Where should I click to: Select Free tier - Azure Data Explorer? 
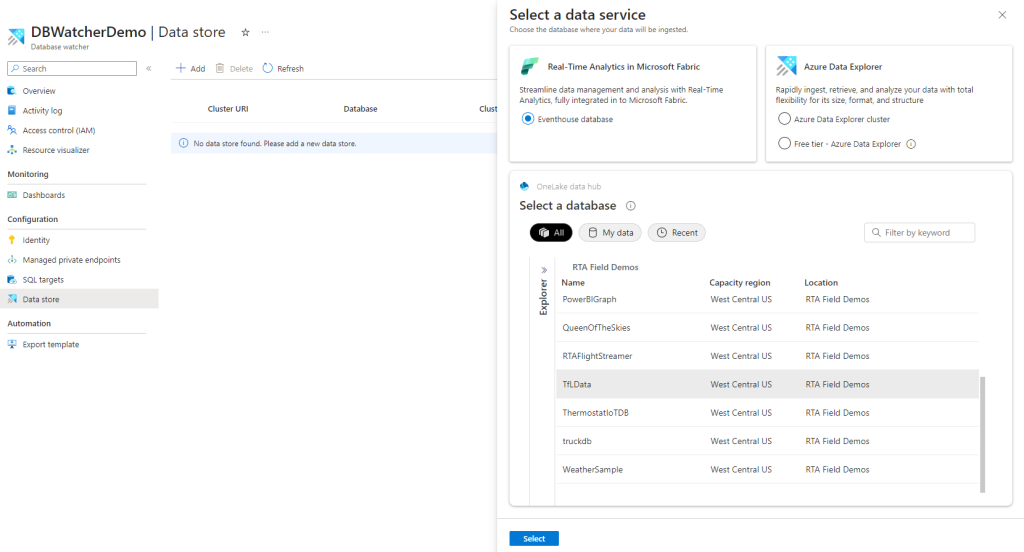tap(784, 144)
